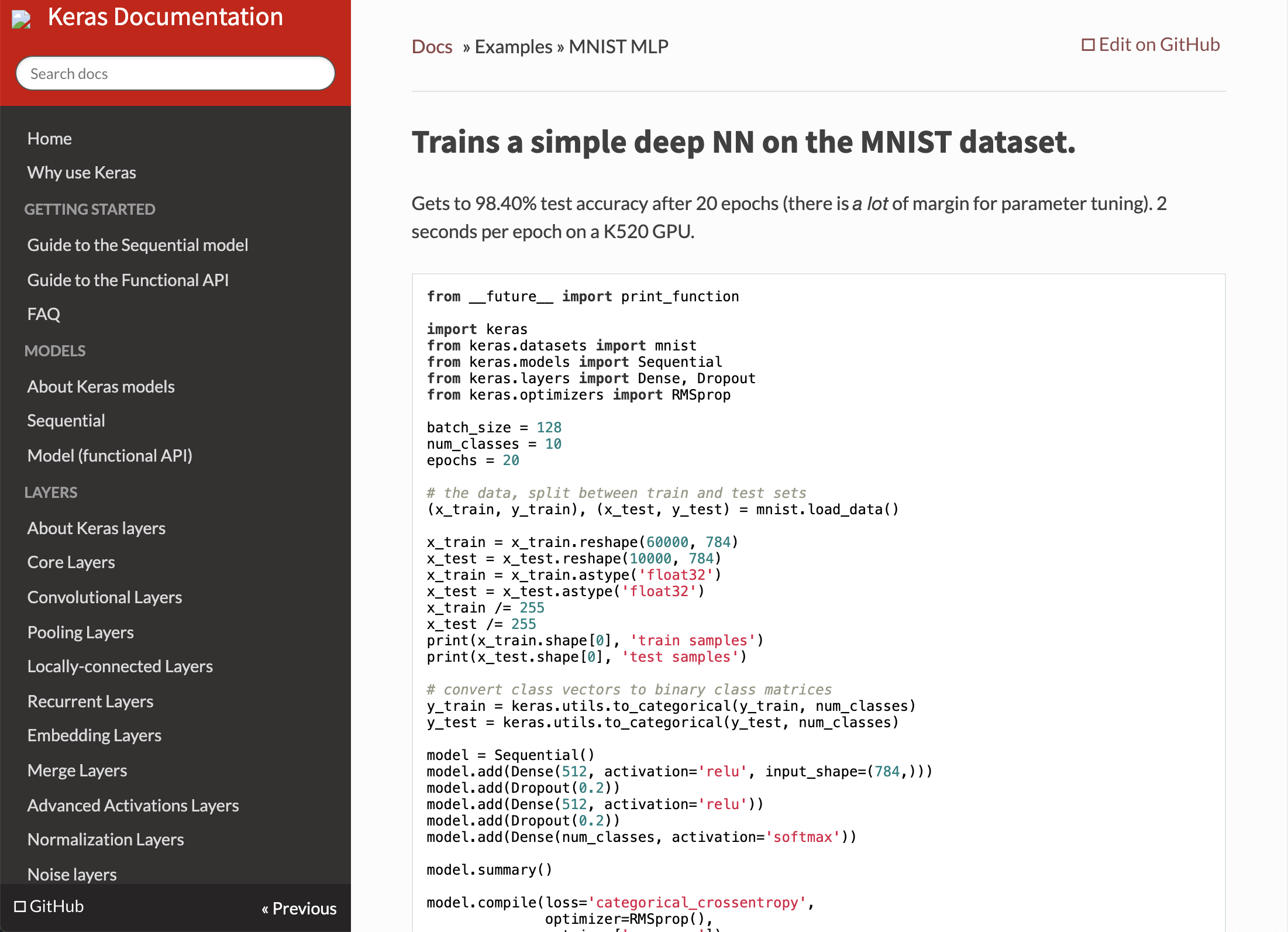Open the Docs breadcrumb link
Screen dimensions: 1288x932
432,46
